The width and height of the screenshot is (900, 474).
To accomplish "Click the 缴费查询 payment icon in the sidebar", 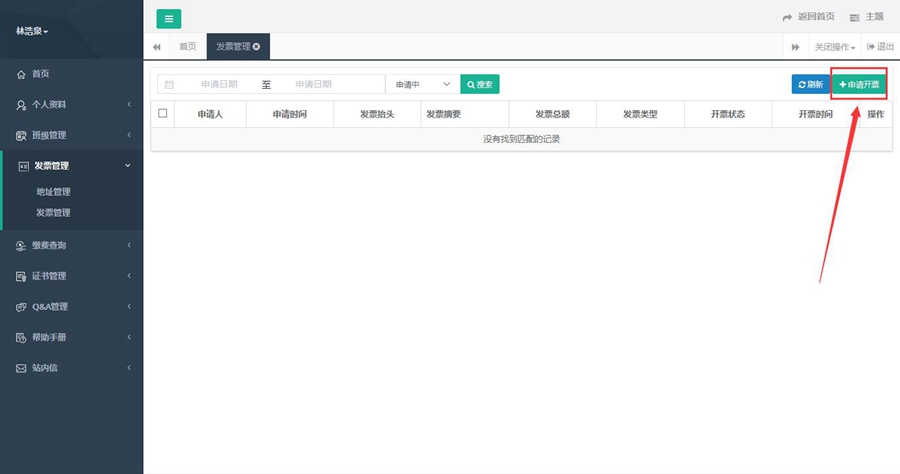I will point(21,245).
